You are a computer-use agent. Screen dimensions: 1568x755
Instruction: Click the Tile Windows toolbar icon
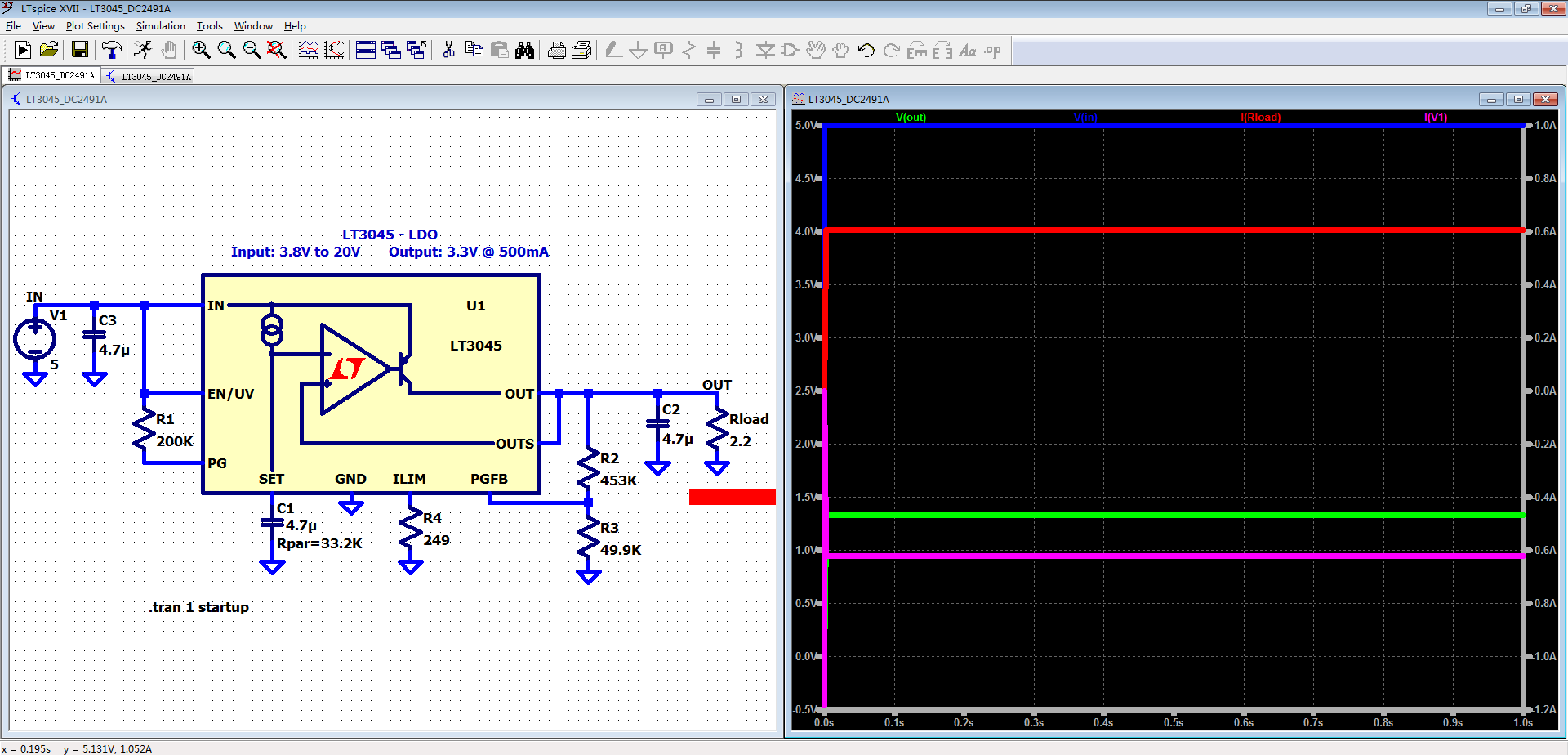[x=366, y=51]
